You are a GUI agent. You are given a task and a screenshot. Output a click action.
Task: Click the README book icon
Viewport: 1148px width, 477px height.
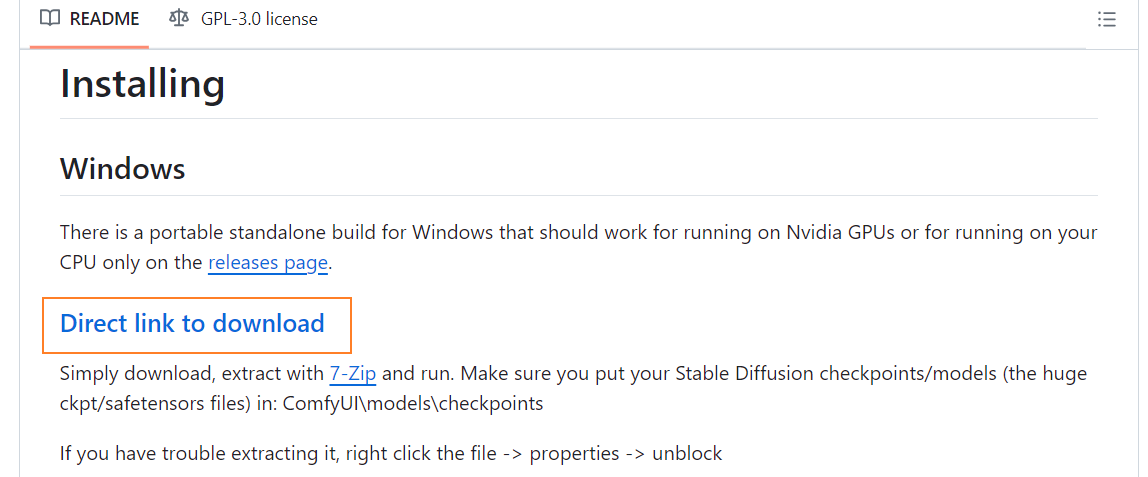coord(50,19)
